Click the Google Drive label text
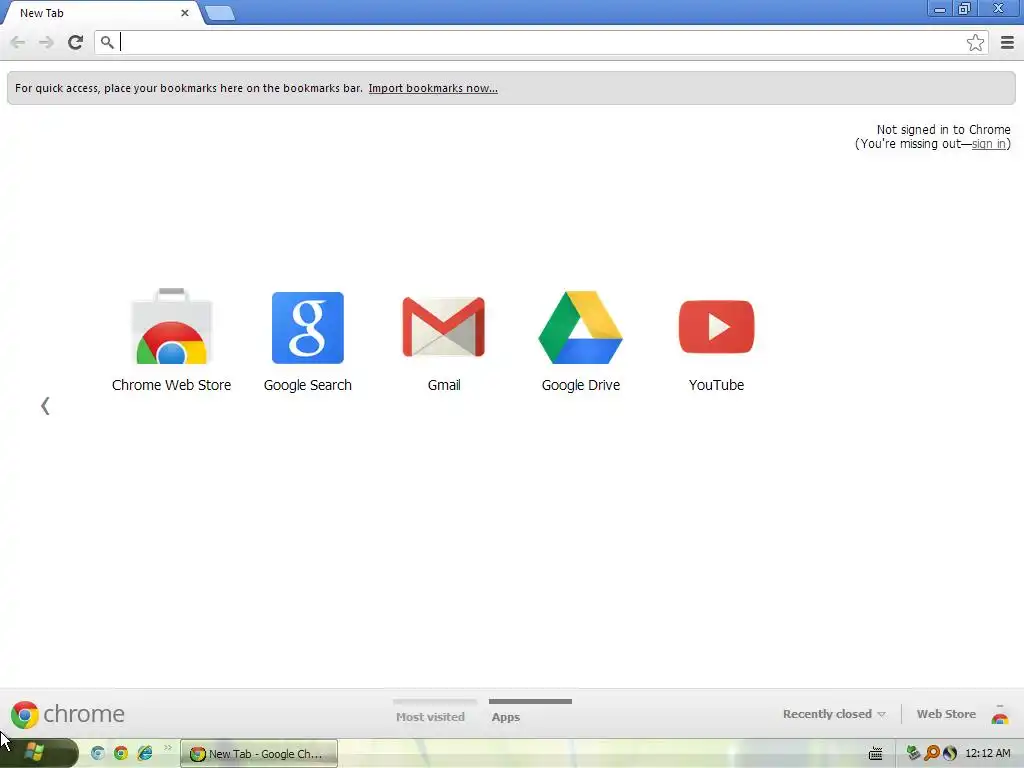The height and width of the screenshot is (768, 1024). [581, 385]
